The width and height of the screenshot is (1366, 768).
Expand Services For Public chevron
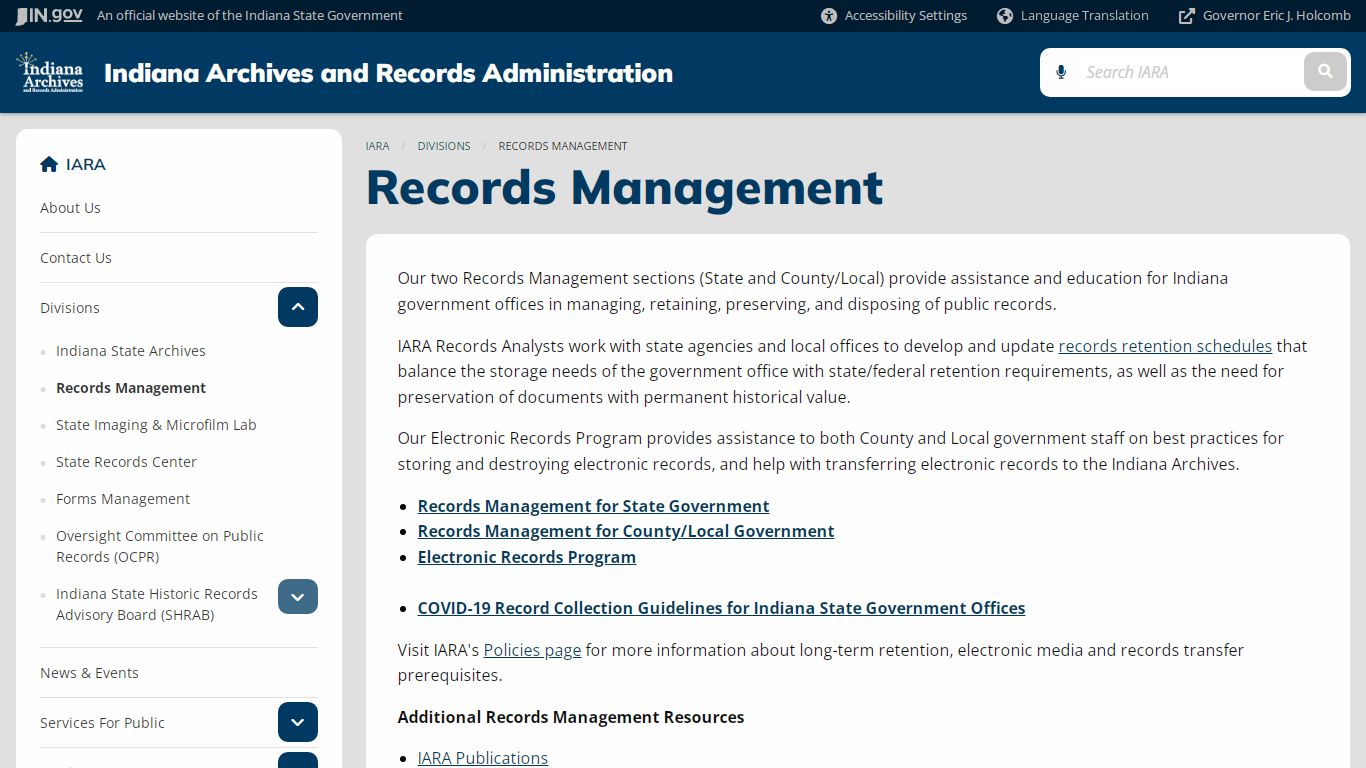pyautogui.click(x=298, y=722)
